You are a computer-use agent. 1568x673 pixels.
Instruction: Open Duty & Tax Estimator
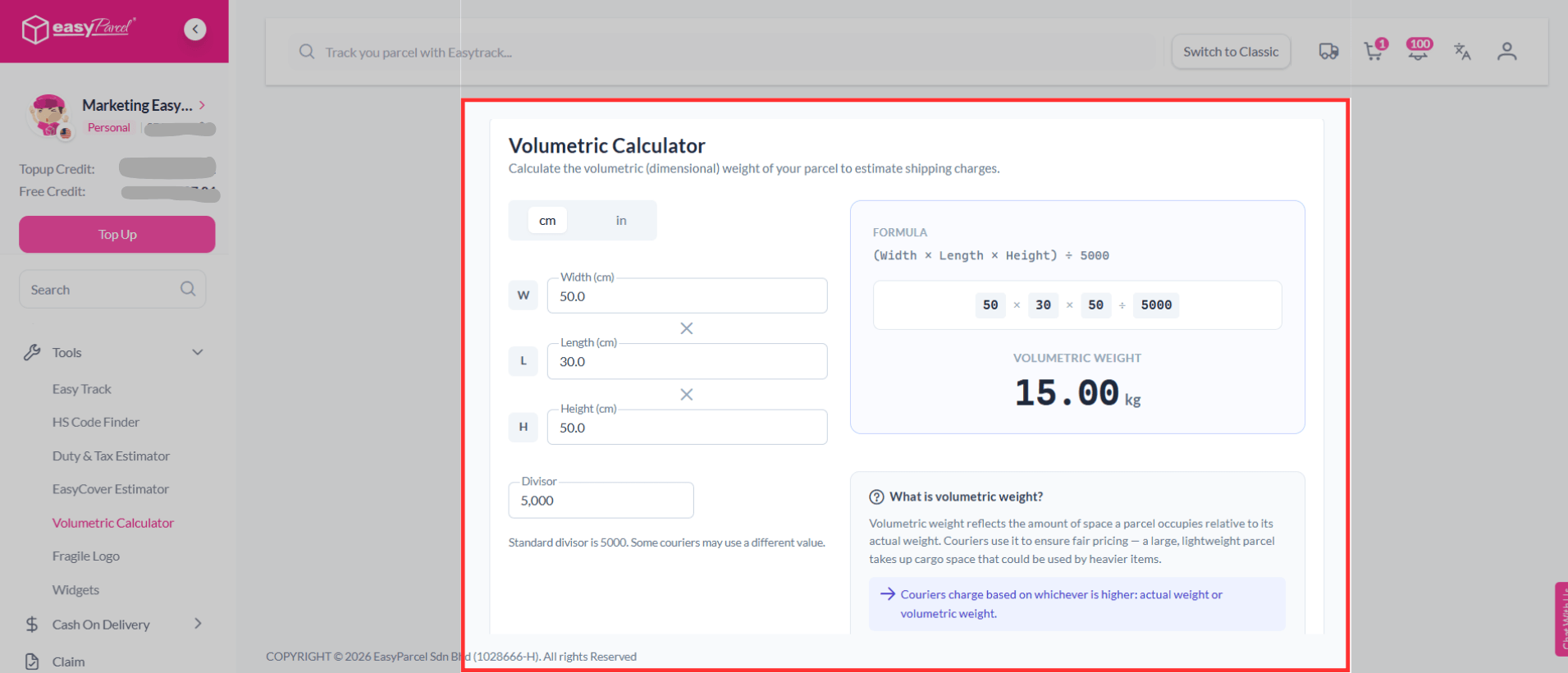(111, 456)
